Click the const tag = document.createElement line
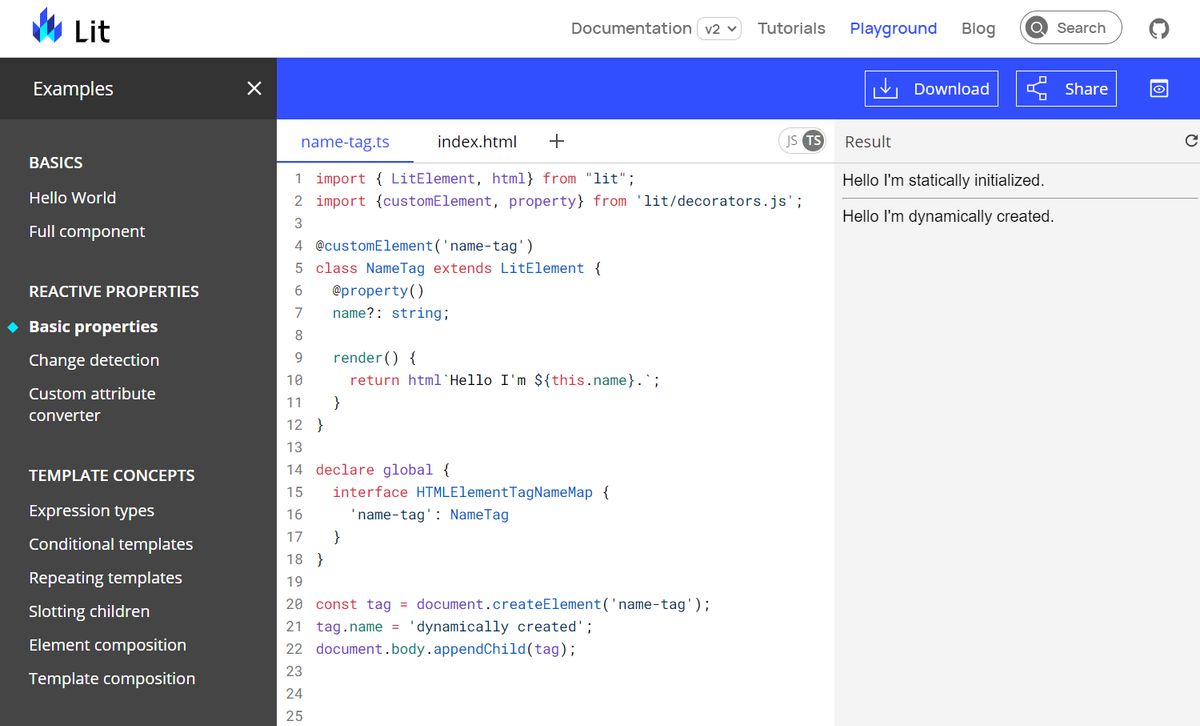This screenshot has height=726, width=1200. [x=513, y=604]
